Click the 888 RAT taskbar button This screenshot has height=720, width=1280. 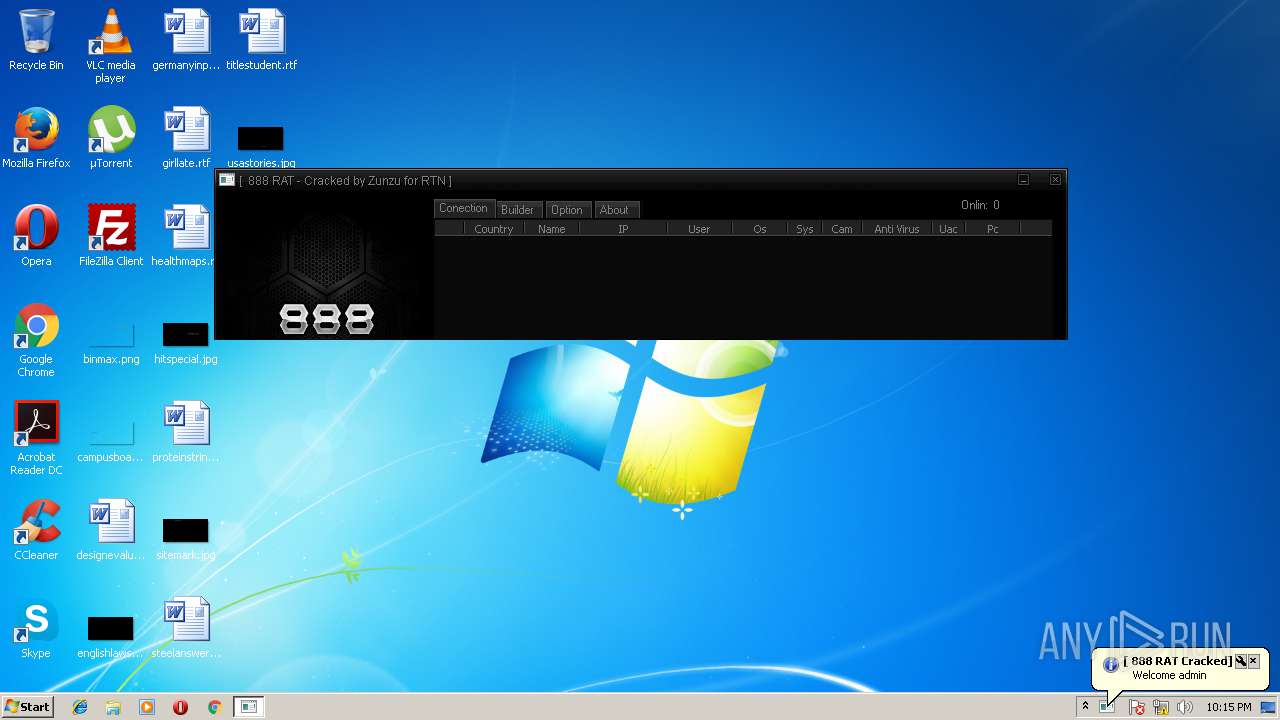click(248, 707)
